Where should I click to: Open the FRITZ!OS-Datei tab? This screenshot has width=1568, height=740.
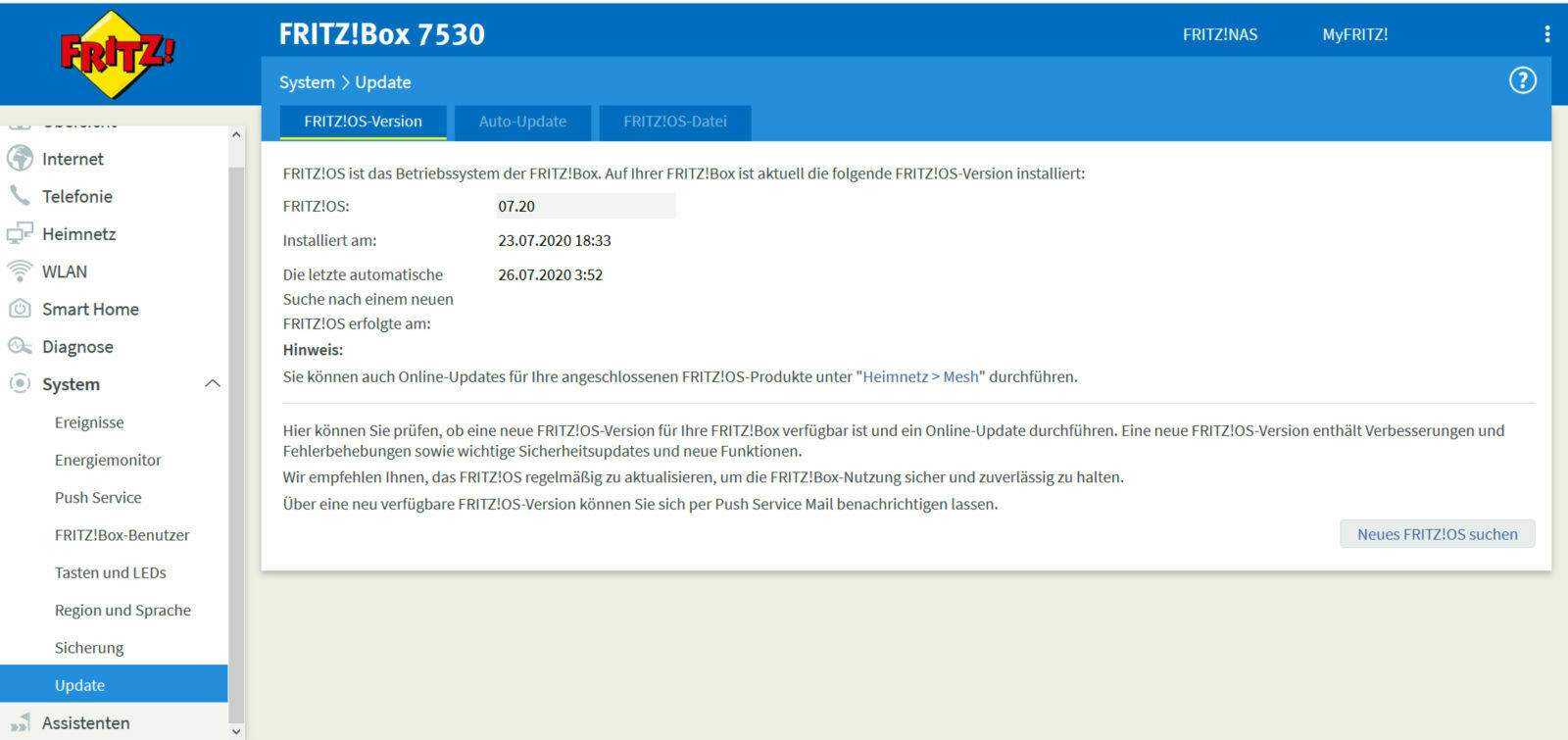tap(674, 122)
